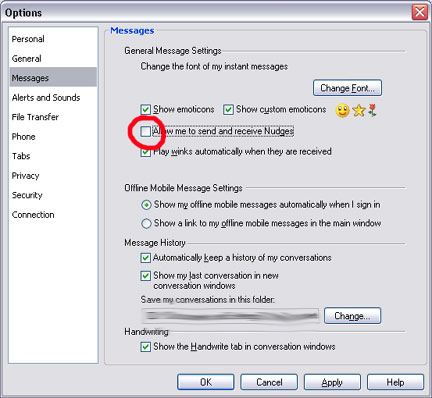
Task: Toggle the Show custom emoticons checkbox
Action: click(x=228, y=110)
